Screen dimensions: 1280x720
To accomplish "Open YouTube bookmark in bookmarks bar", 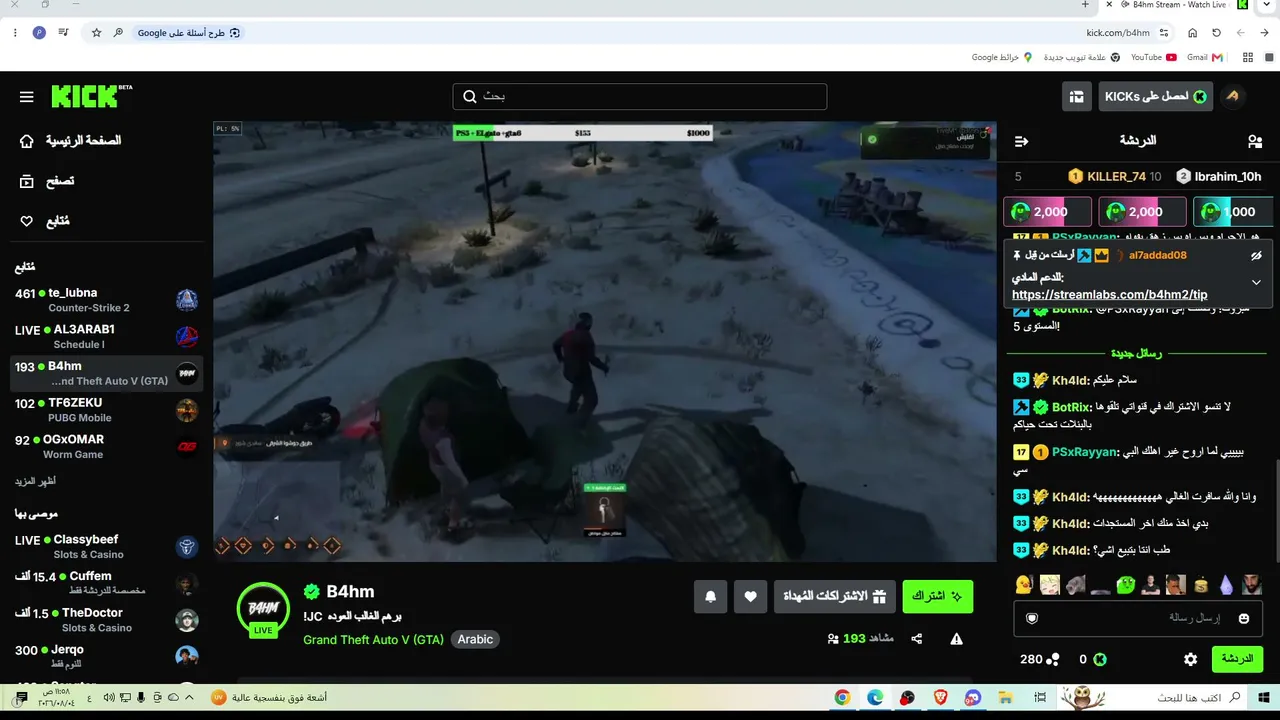I will click(1153, 57).
